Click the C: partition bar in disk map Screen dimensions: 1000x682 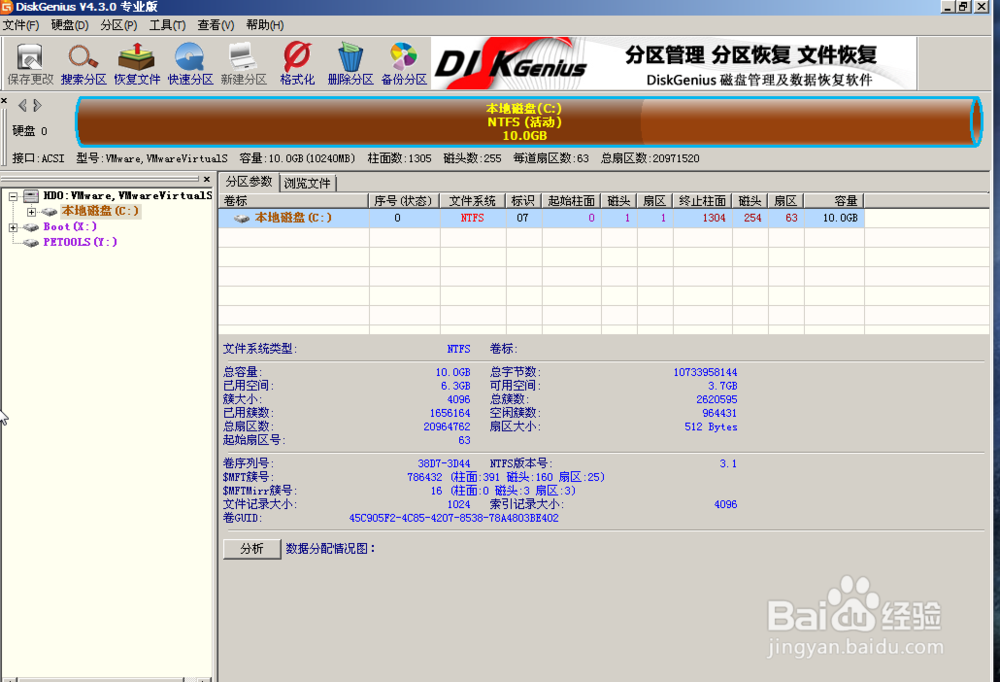tap(529, 122)
